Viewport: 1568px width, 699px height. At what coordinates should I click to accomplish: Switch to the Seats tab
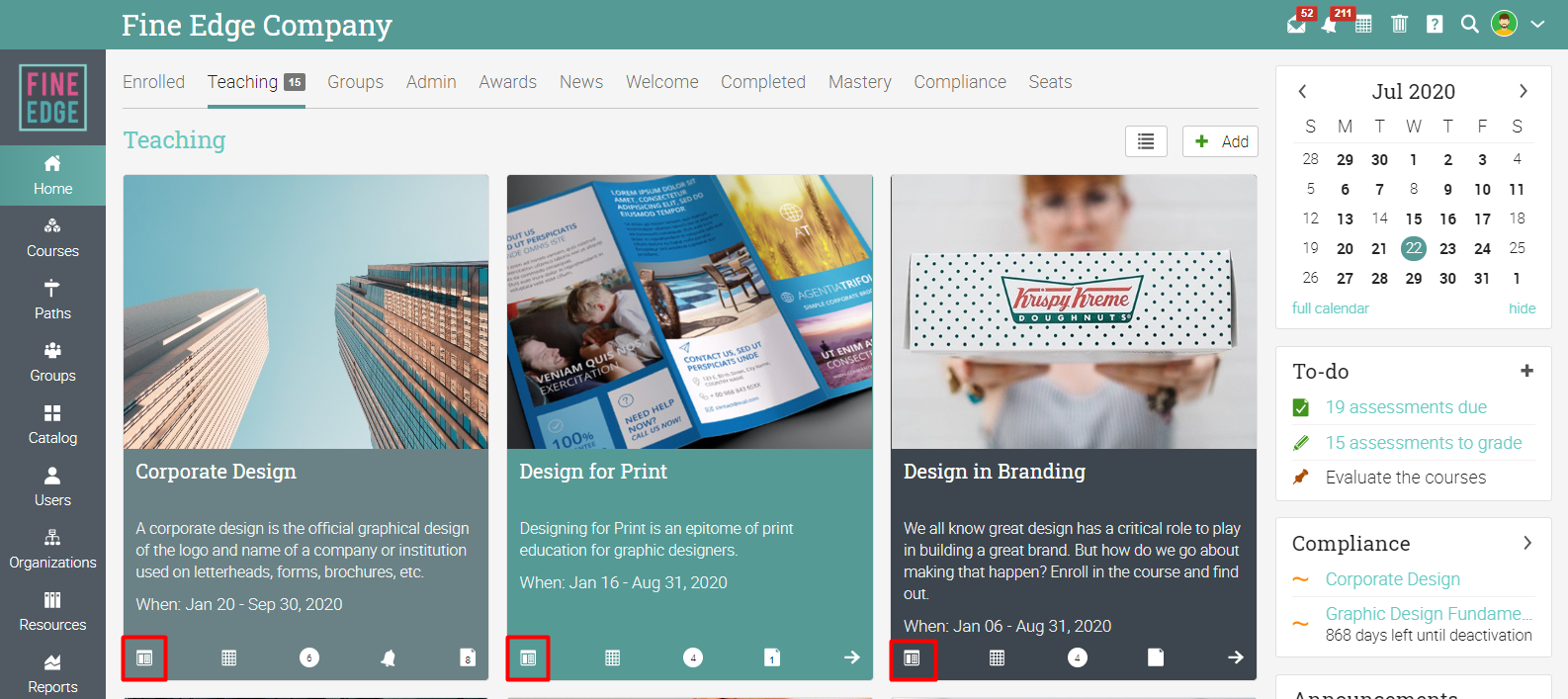click(x=1050, y=82)
